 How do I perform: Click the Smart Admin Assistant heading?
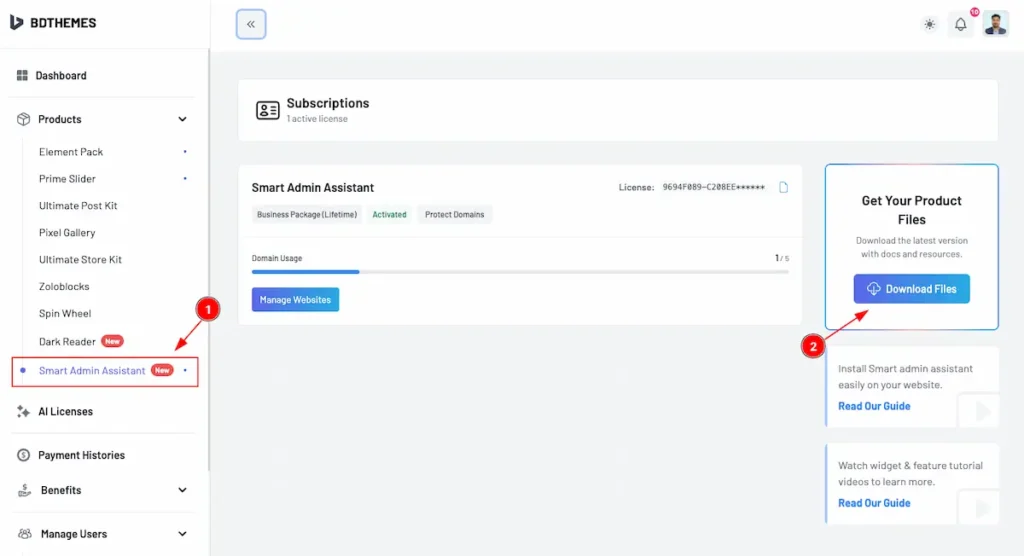tap(313, 188)
